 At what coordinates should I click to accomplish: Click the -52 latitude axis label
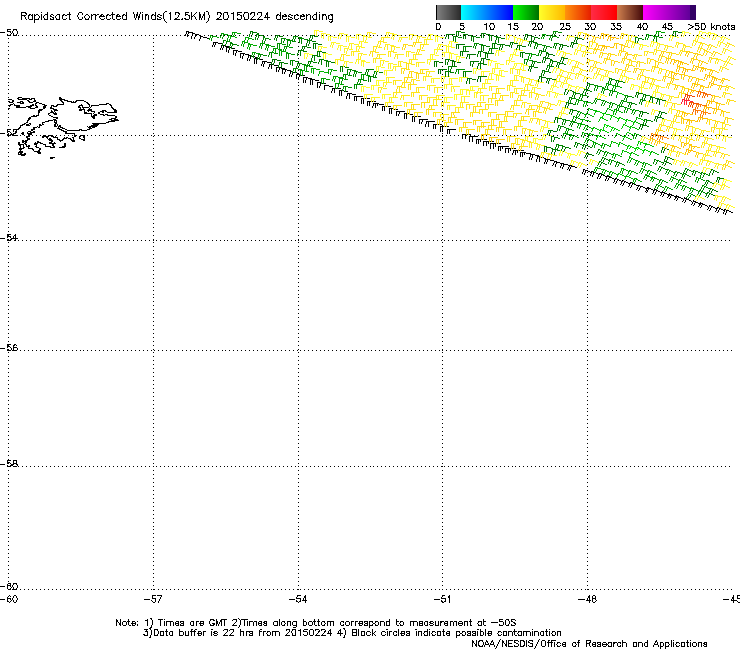(9, 133)
